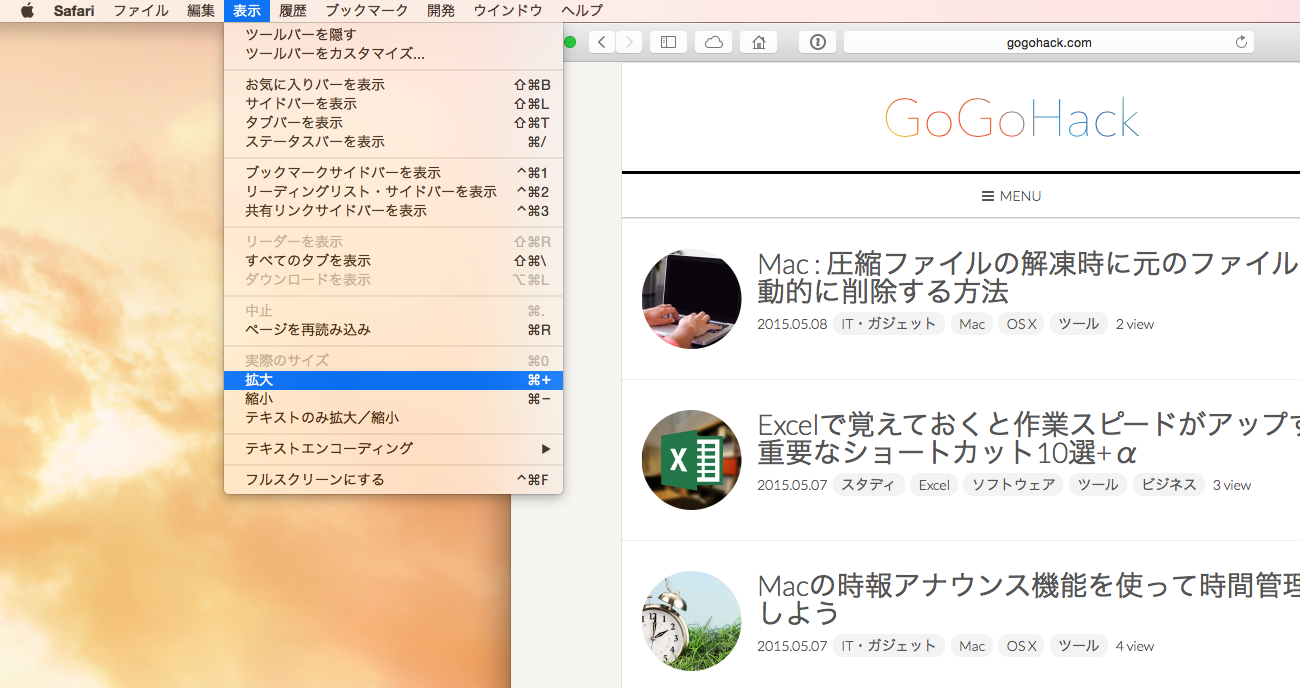The height and width of the screenshot is (688, 1300).
Task: Click IT・ガジェット tag on first article
Action: [889, 324]
